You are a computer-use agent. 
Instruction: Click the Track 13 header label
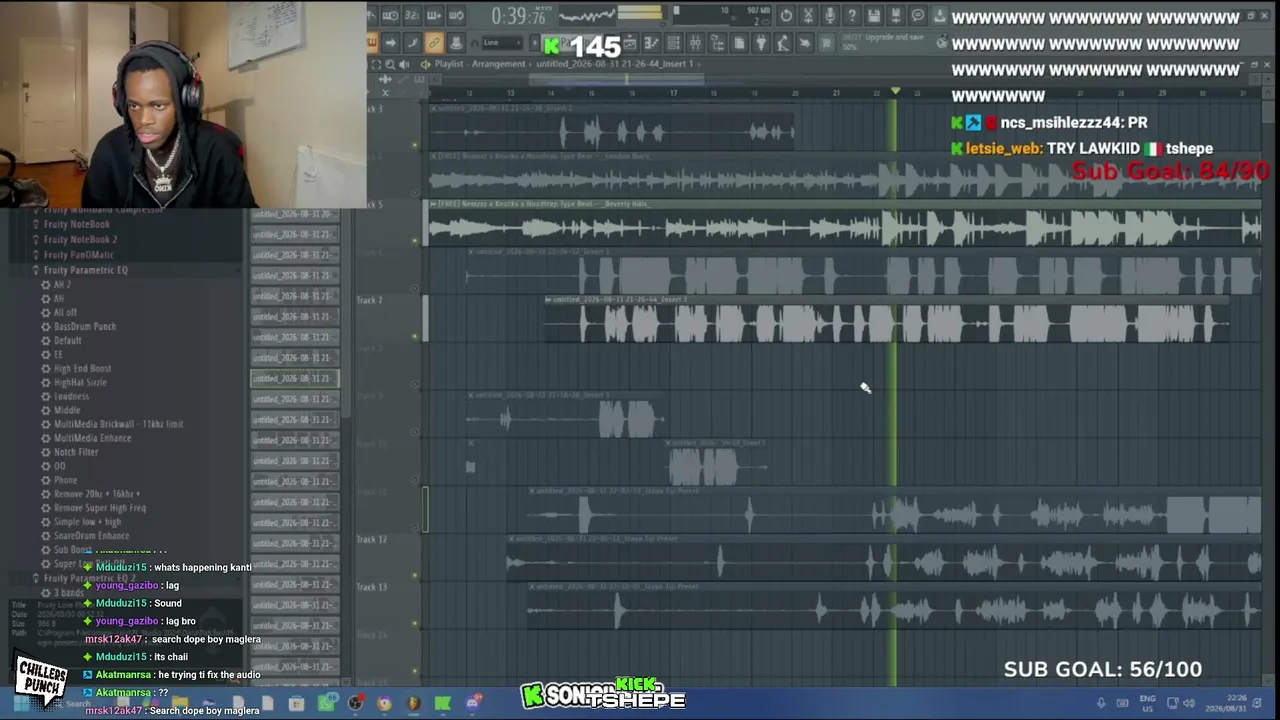371,587
